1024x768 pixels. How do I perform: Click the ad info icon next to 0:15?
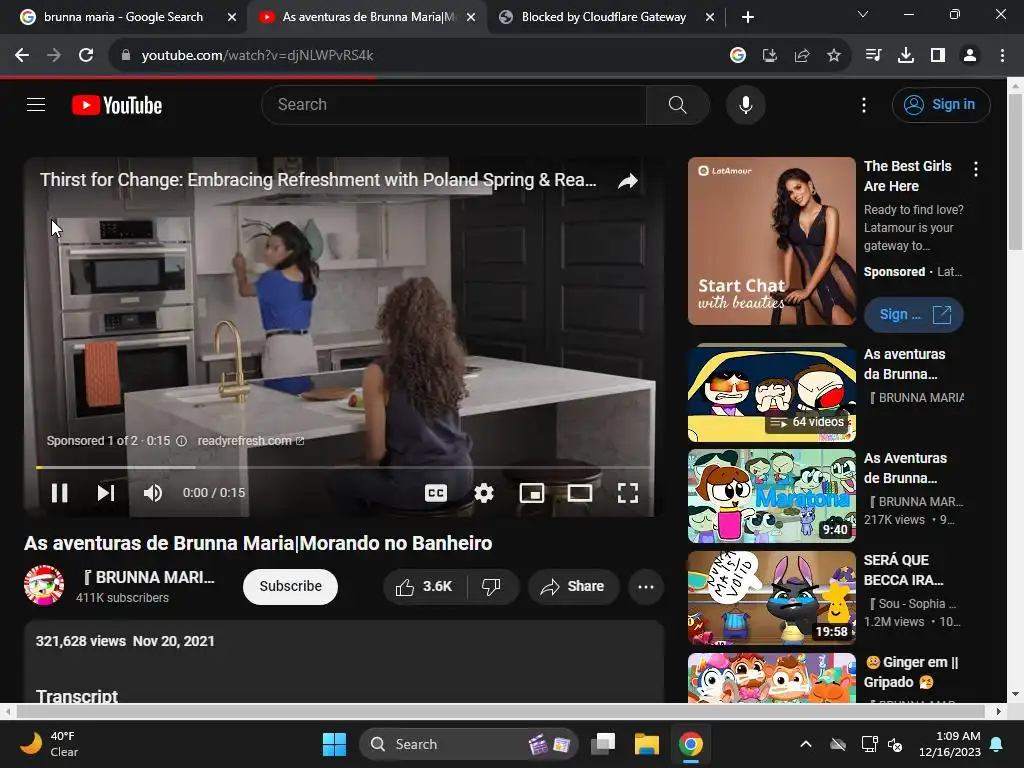[182, 441]
